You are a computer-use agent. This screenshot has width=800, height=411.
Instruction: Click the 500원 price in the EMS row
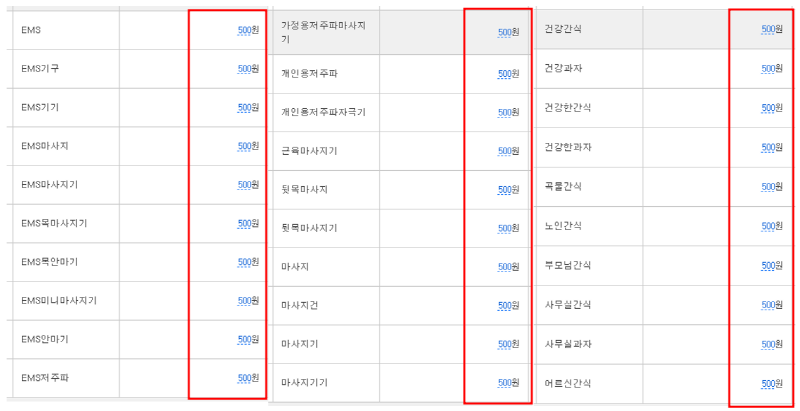[x=248, y=30]
